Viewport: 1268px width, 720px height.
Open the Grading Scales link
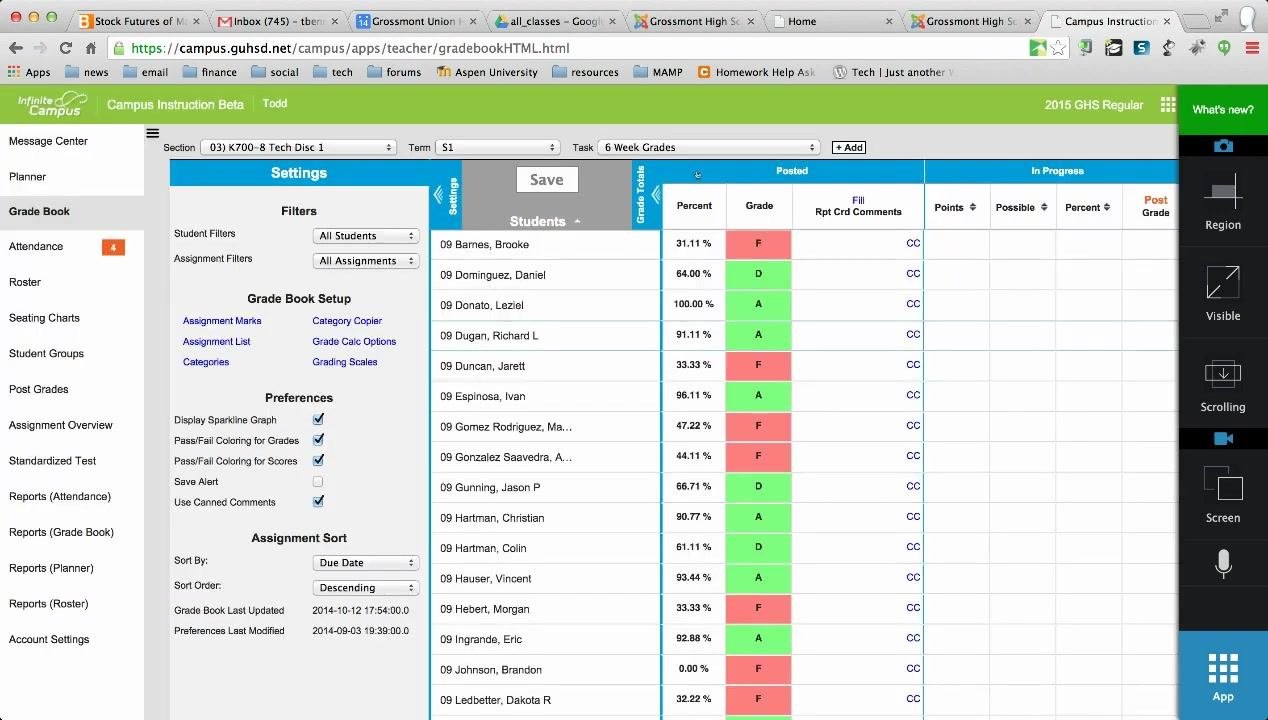(345, 362)
